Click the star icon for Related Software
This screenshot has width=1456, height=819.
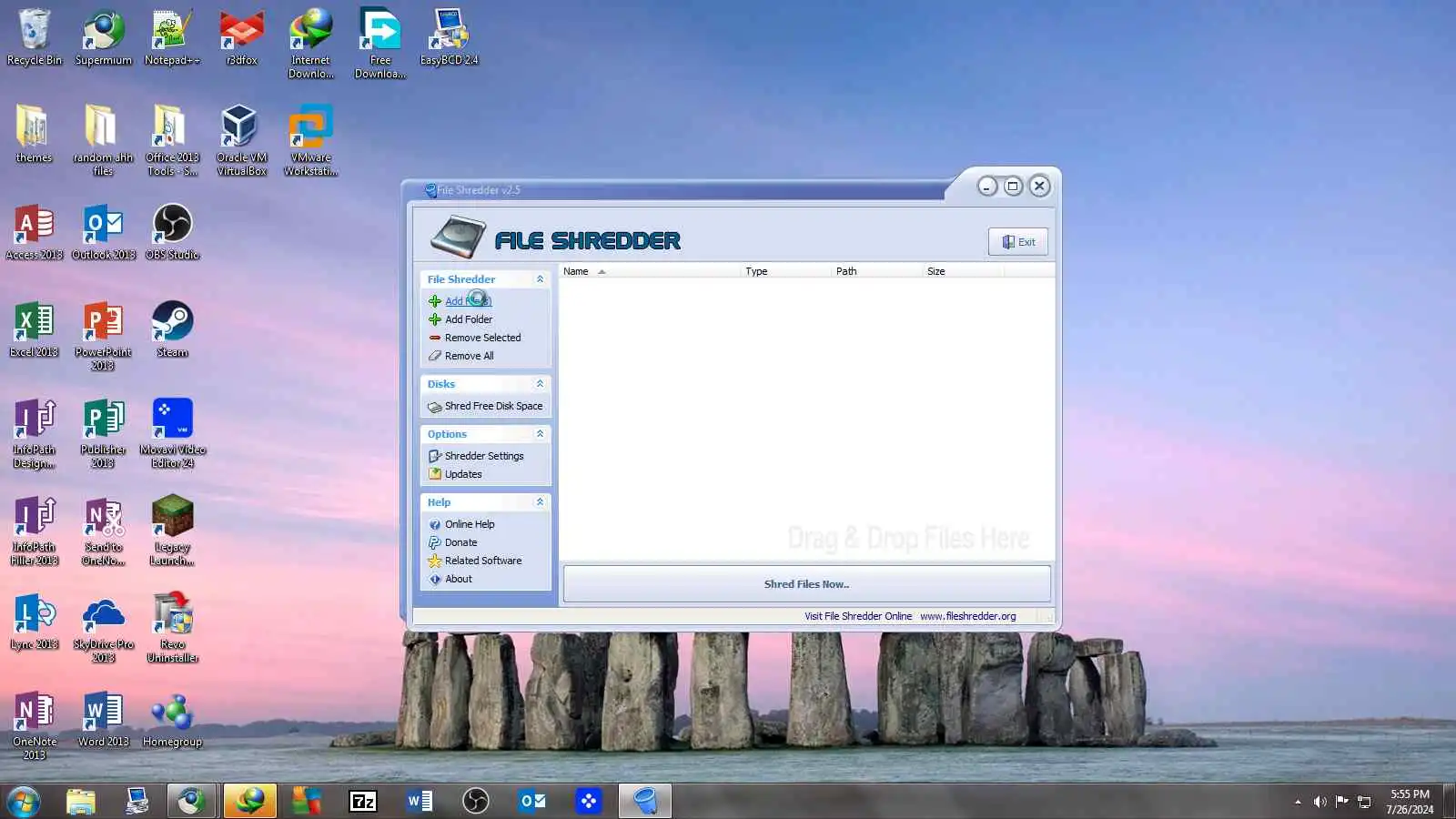pos(435,561)
